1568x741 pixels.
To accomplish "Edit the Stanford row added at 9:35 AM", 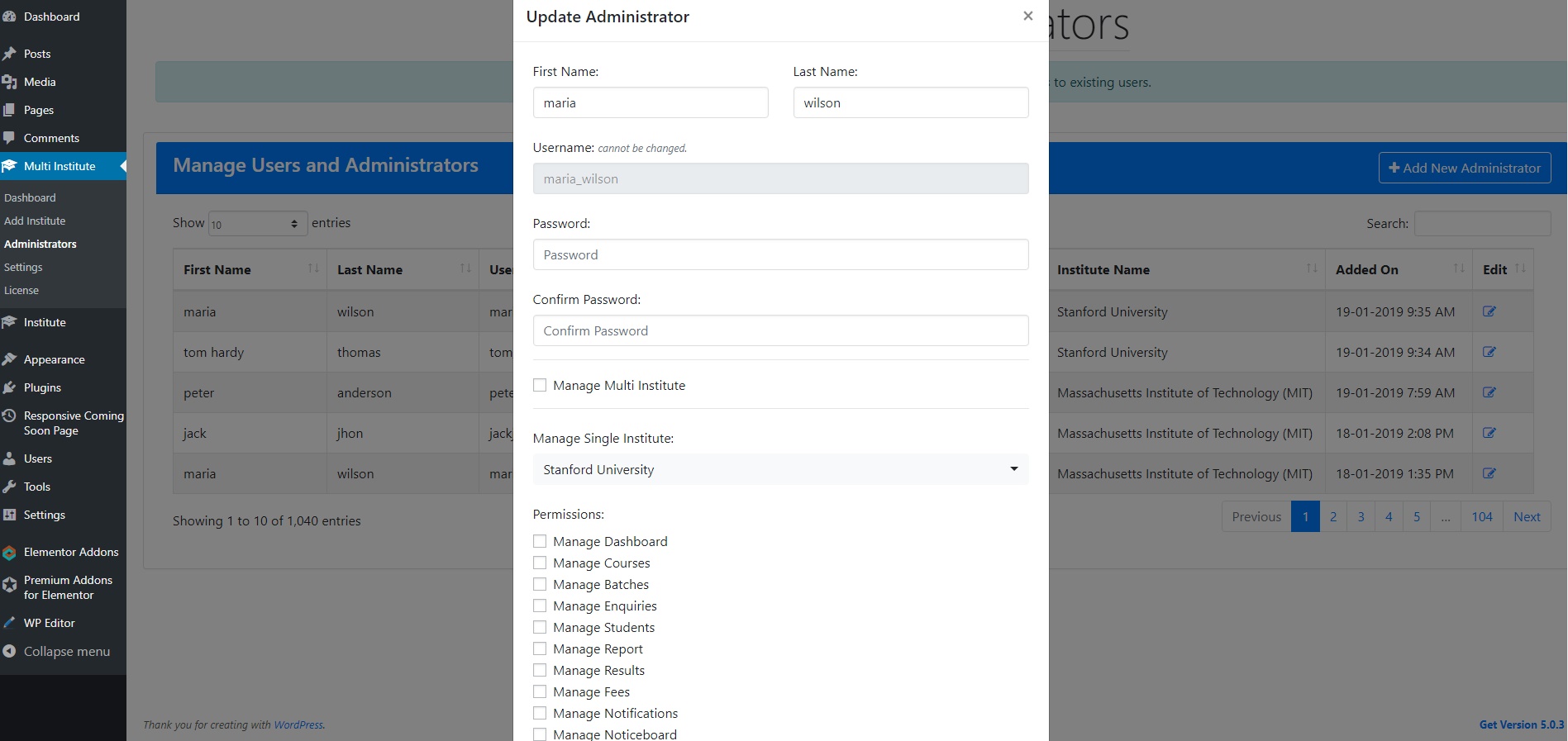I will coord(1489,311).
